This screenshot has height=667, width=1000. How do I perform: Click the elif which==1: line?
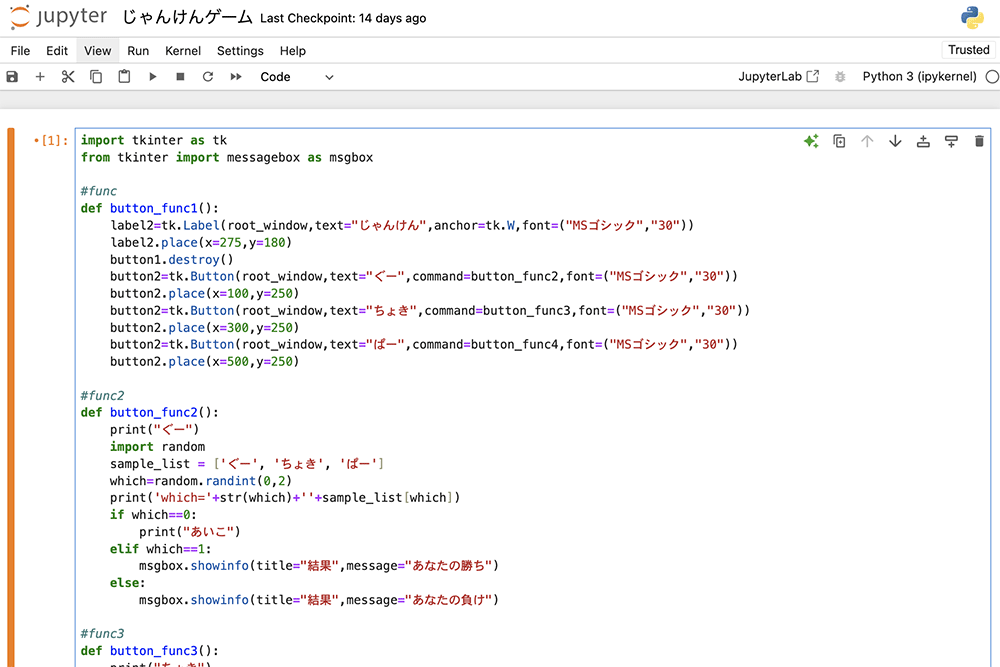pyautogui.click(x=160, y=549)
